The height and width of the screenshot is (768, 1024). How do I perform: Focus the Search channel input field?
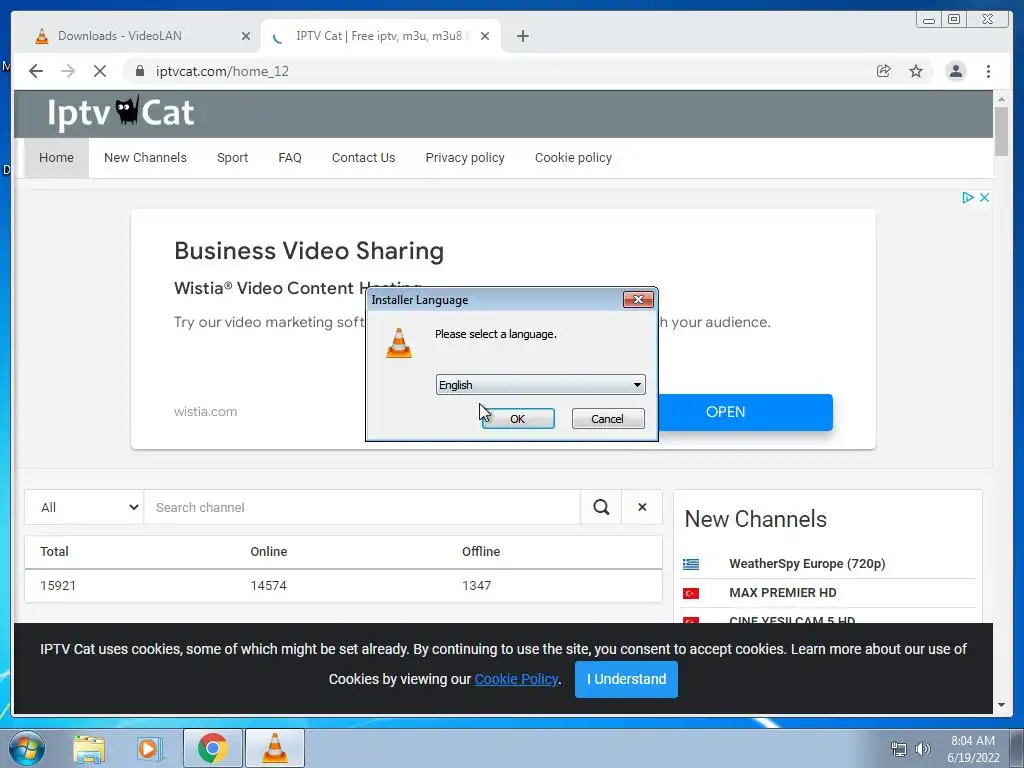coord(362,507)
